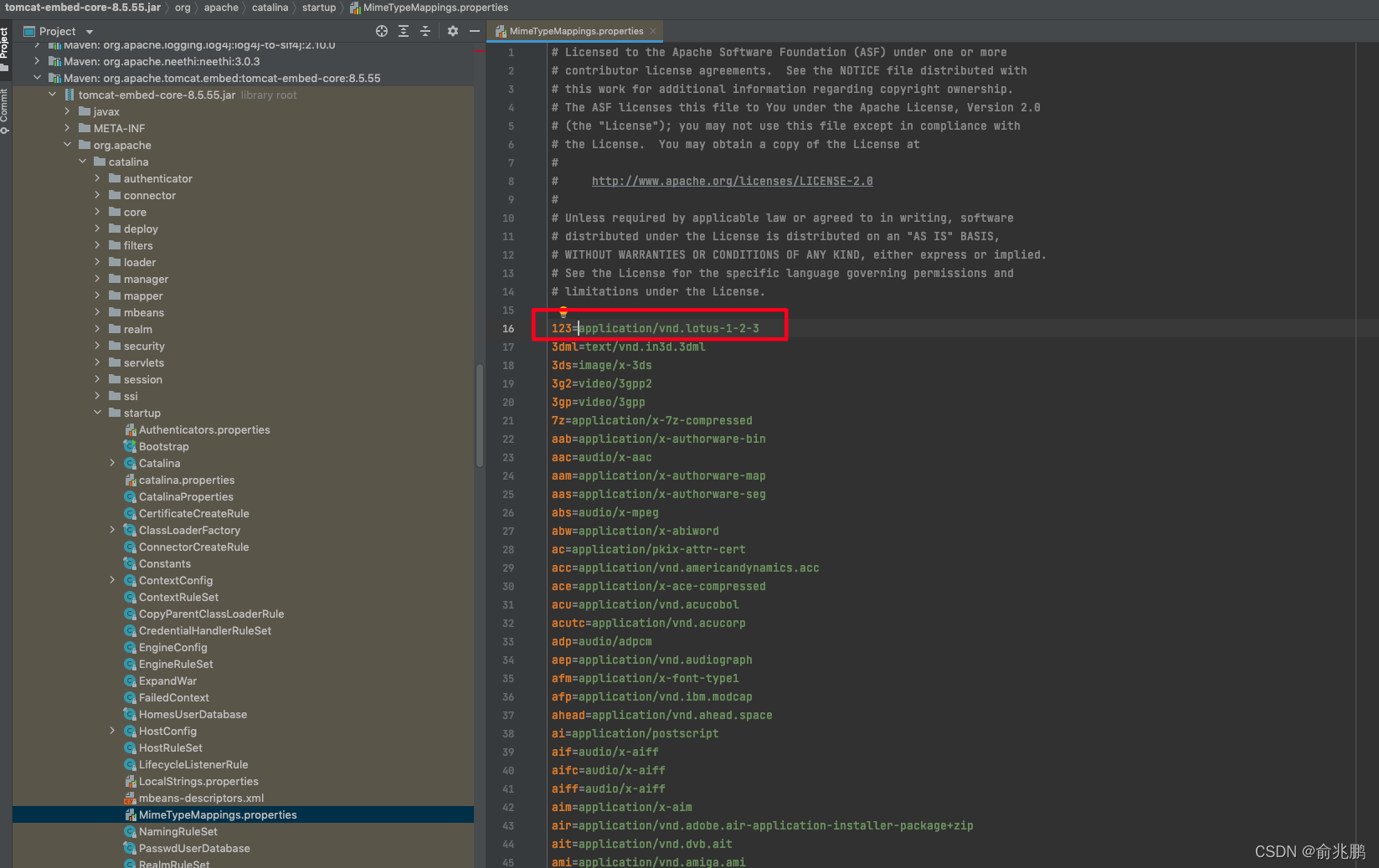This screenshot has width=1379, height=868.
Task: Select ConnectorCreateRule class
Action: tap(193, 547)
